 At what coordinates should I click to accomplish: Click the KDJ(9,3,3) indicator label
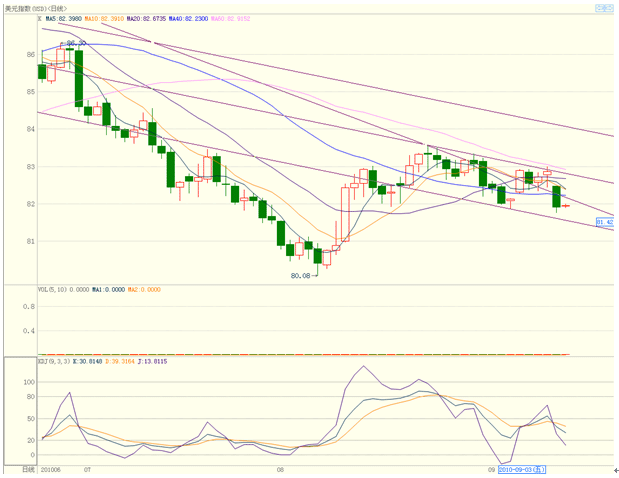(x=54, y=361)
